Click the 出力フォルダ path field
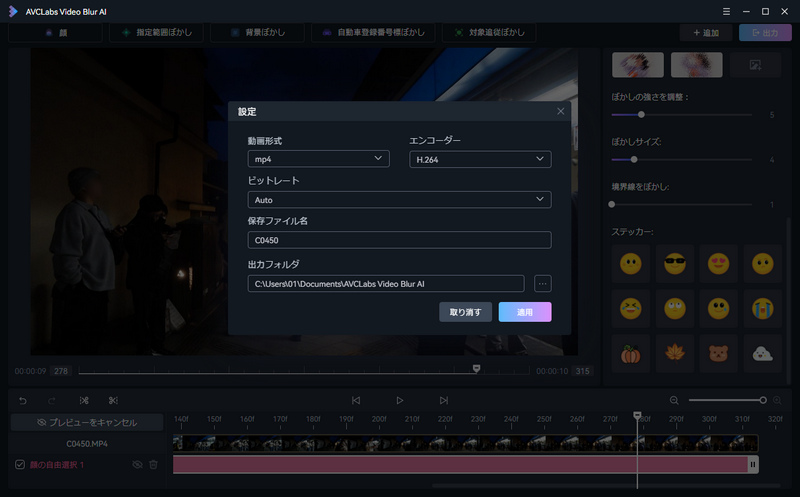This screenshot has height=497, width=800. tap(386, 284)
